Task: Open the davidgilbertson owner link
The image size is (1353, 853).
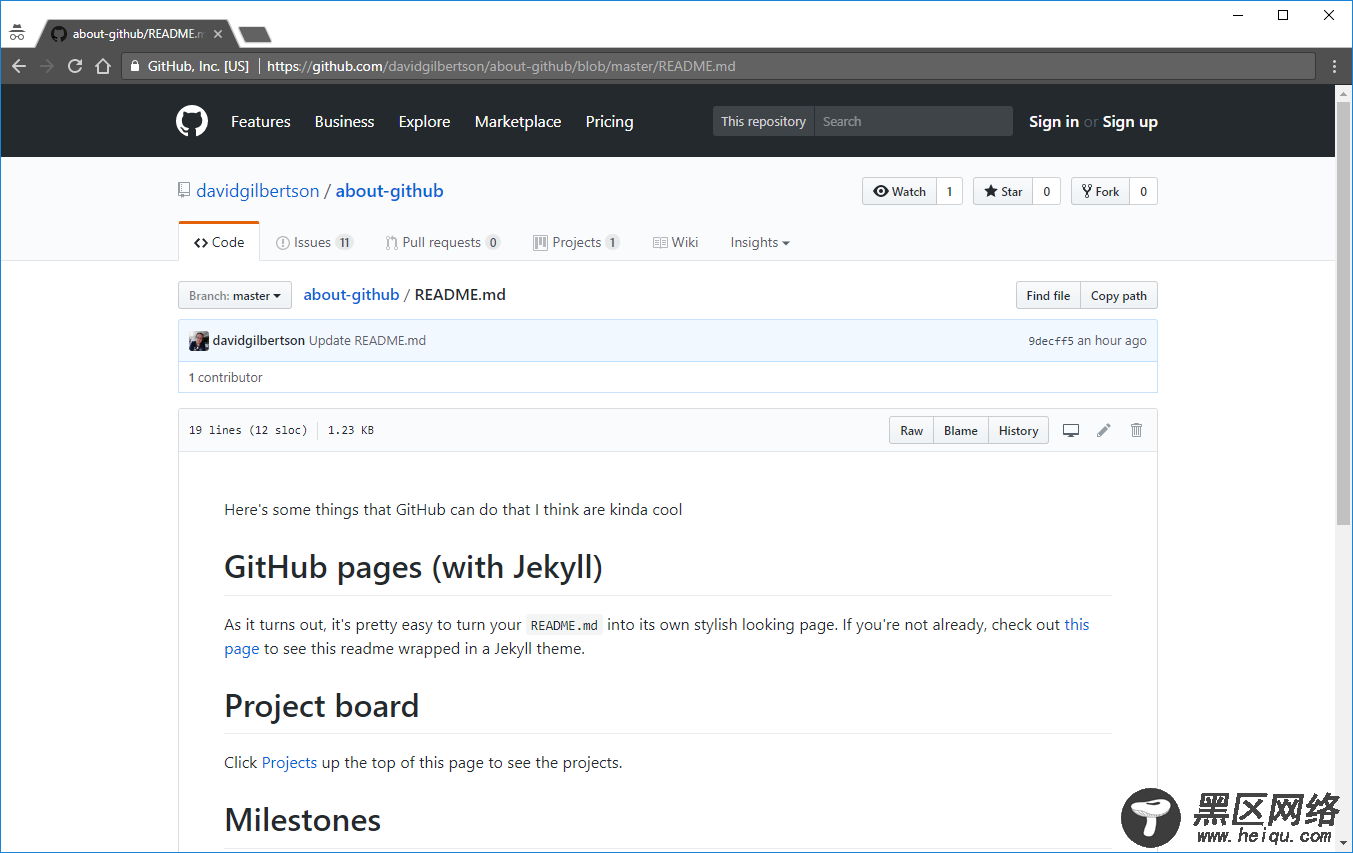Action: (258, 190)
